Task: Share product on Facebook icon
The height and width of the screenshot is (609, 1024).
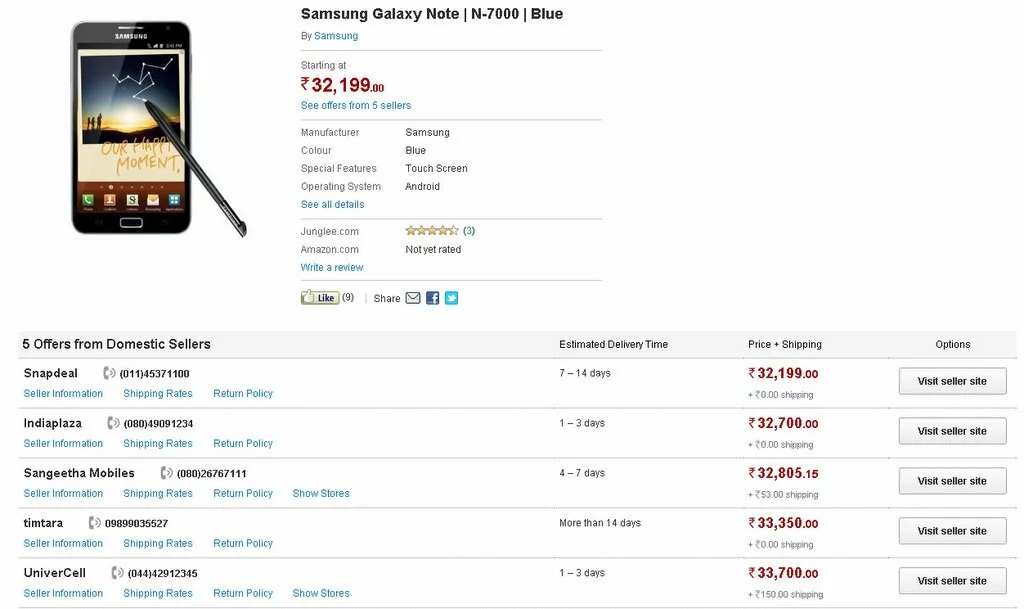Action: coord(432,298)
